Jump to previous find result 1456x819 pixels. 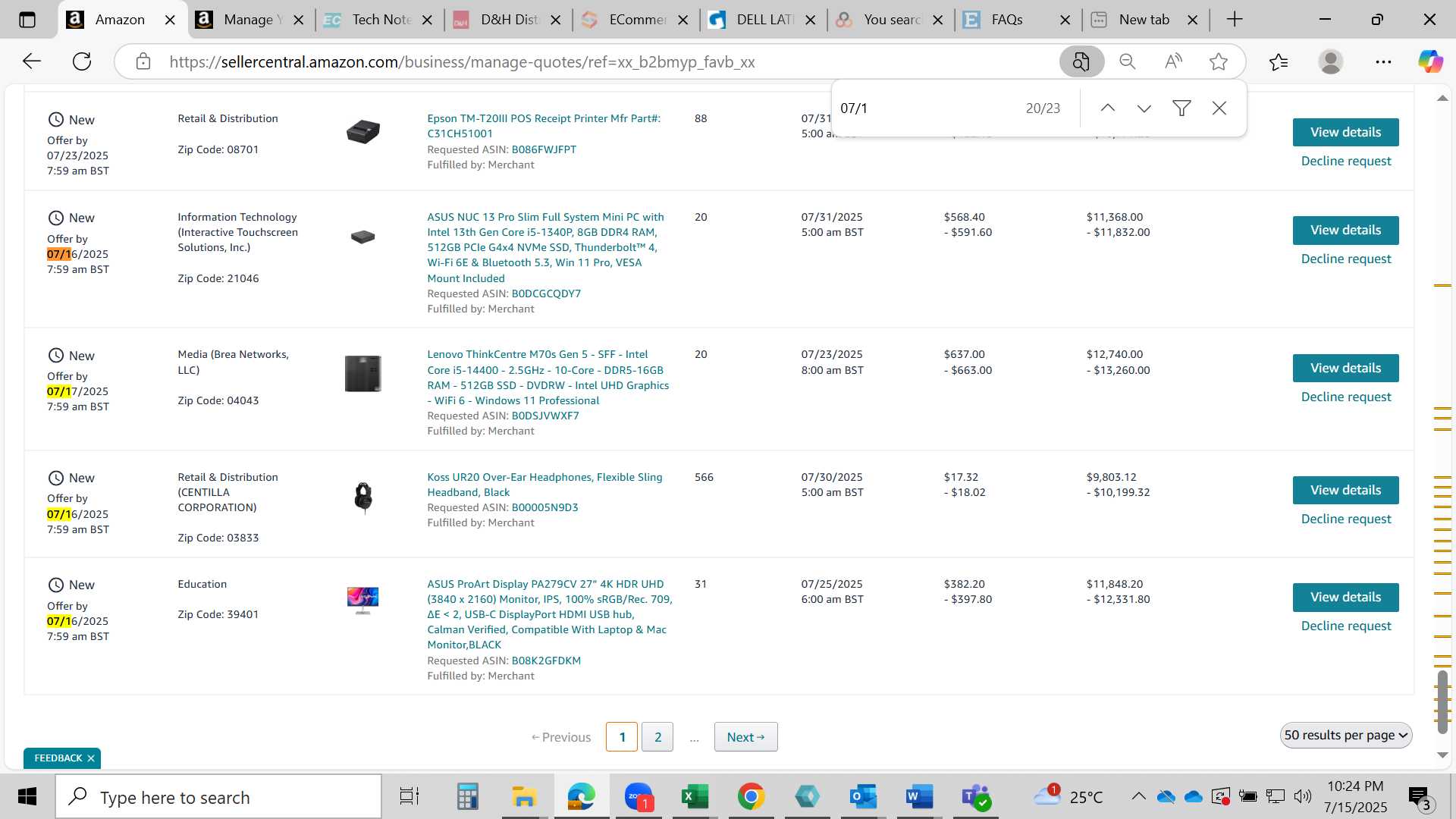tap(1108, 108)
